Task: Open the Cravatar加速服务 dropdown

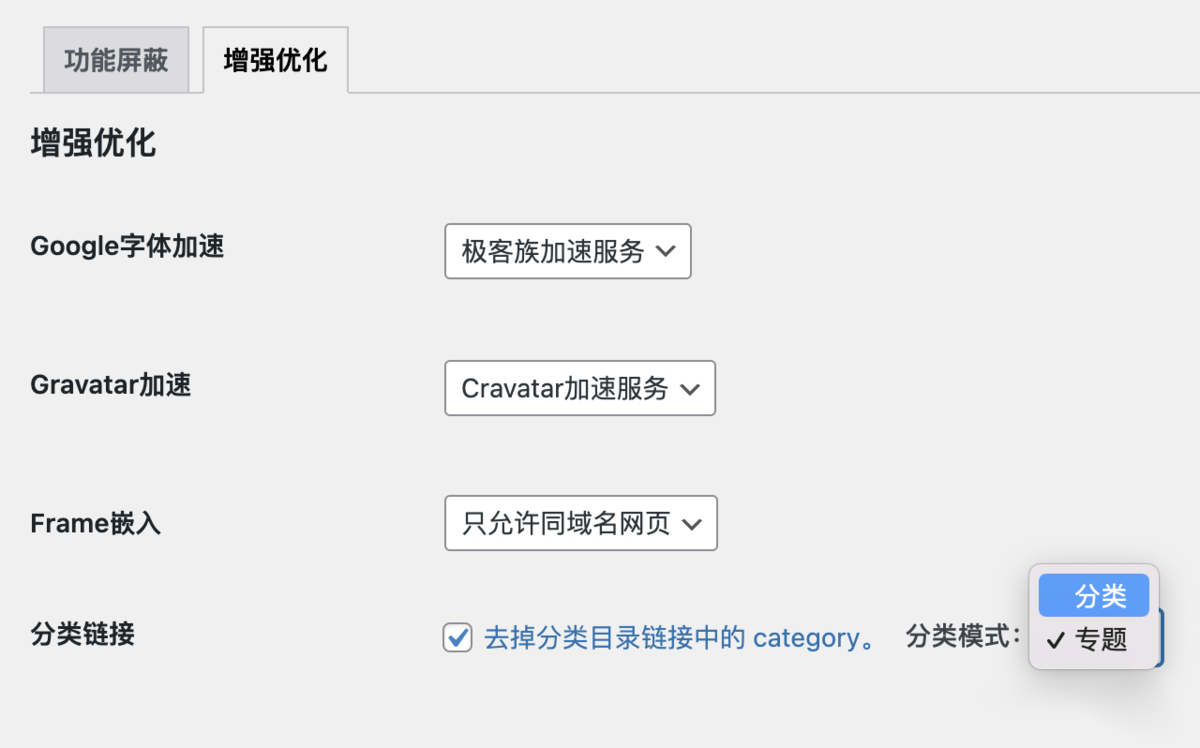Action: click(579, 388)
